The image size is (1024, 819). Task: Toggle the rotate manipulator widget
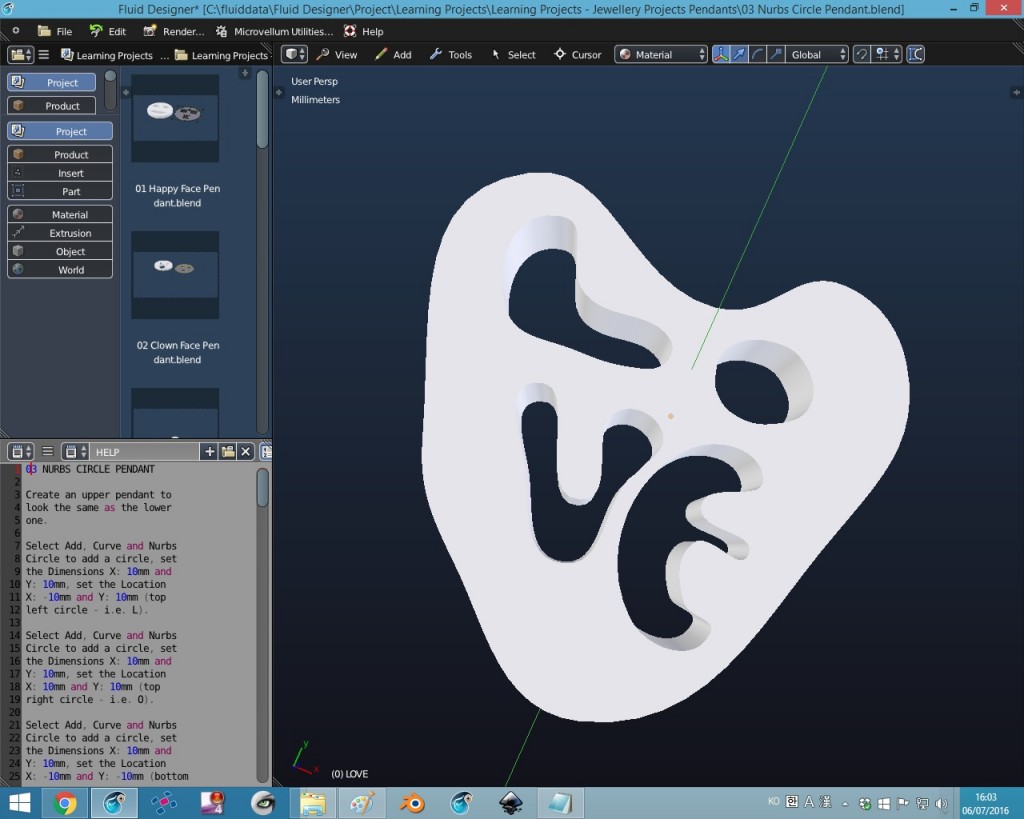[757, 54]
